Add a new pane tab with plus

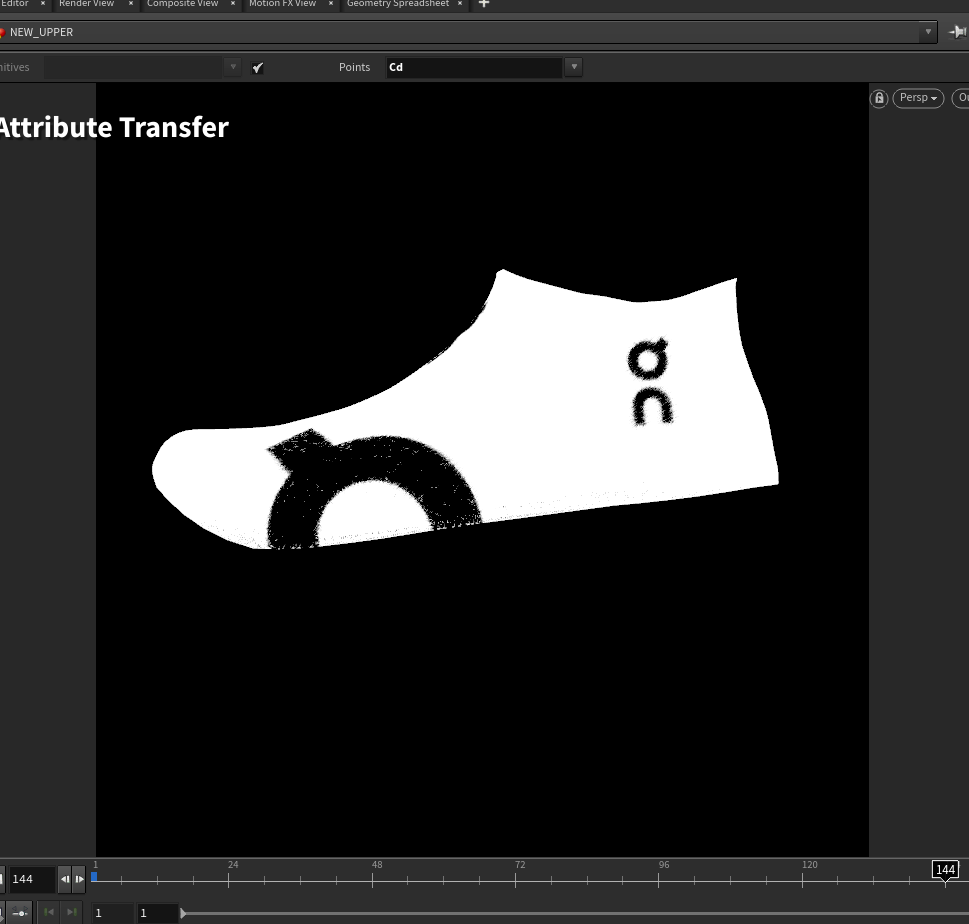484,4
